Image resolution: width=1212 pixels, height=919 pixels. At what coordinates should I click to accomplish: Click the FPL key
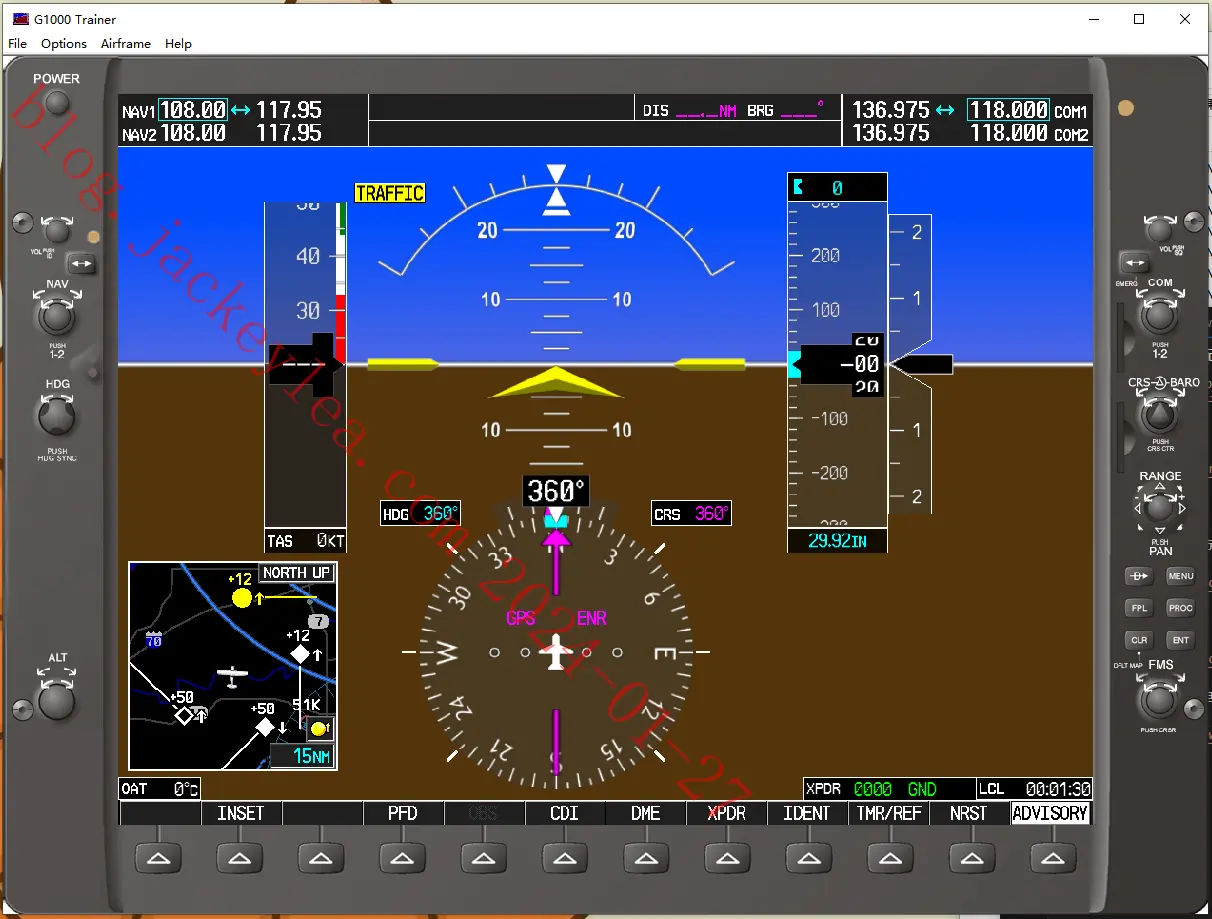click(1139, 608)
